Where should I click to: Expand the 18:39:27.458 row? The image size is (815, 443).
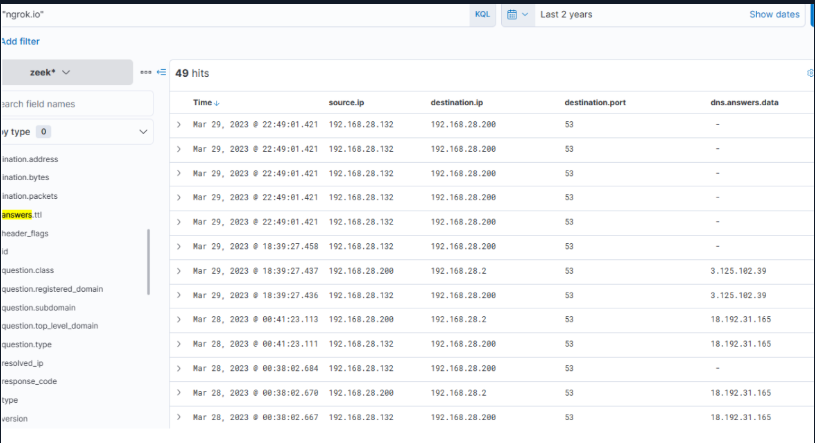pos(179,246)
